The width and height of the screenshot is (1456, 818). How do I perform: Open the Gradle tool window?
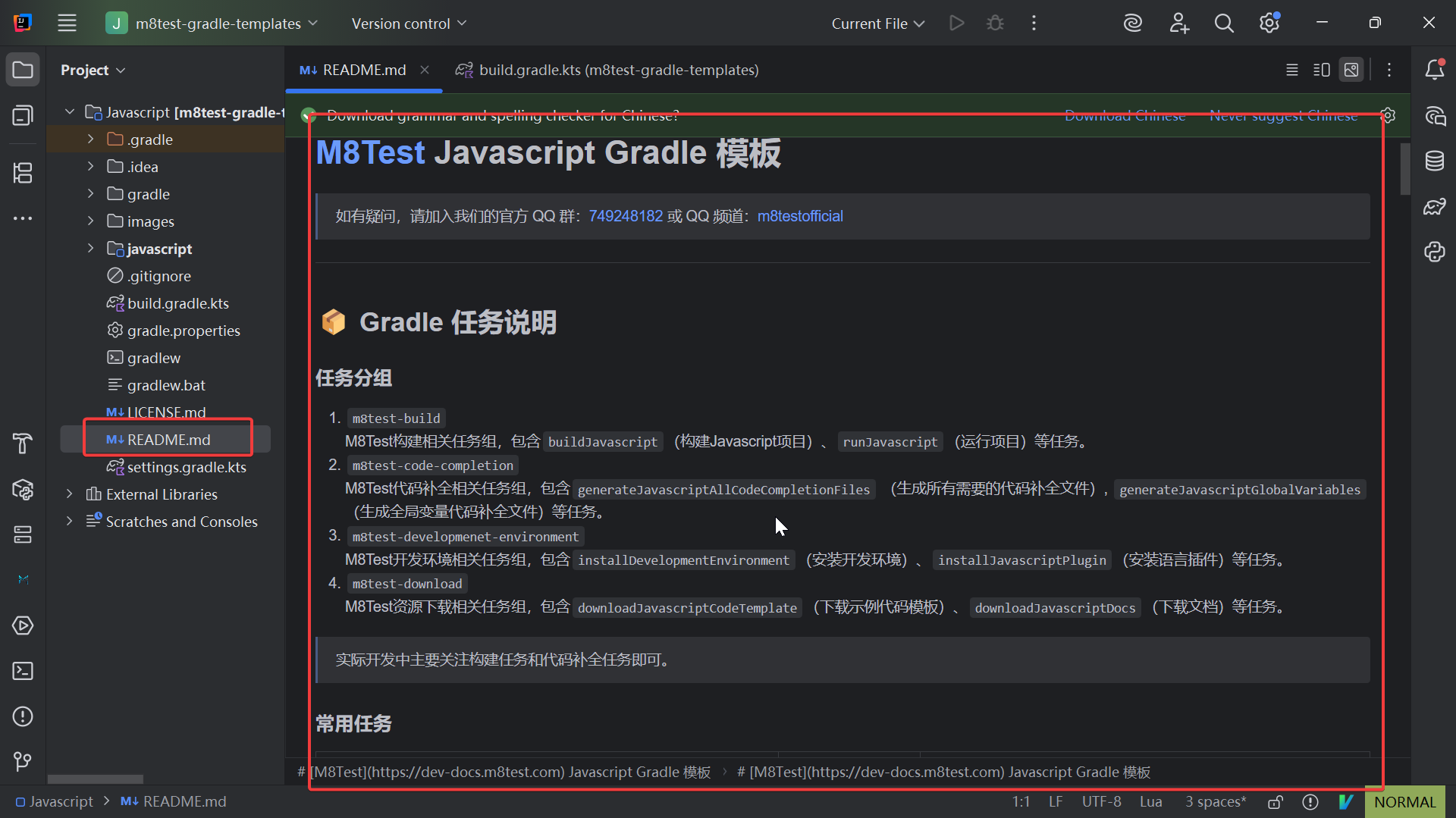[x=1434, y=206]
